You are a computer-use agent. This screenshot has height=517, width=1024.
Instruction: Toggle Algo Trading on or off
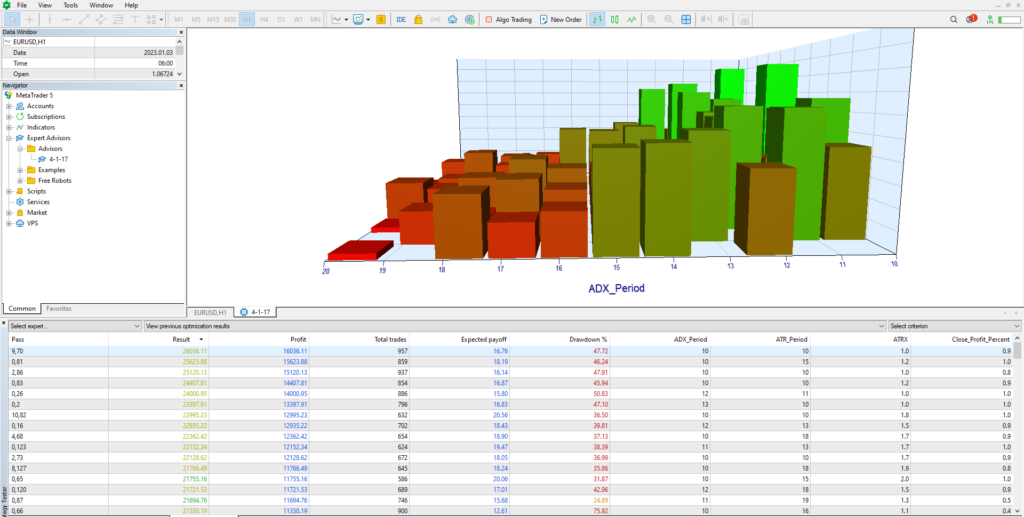pos(507,19)
